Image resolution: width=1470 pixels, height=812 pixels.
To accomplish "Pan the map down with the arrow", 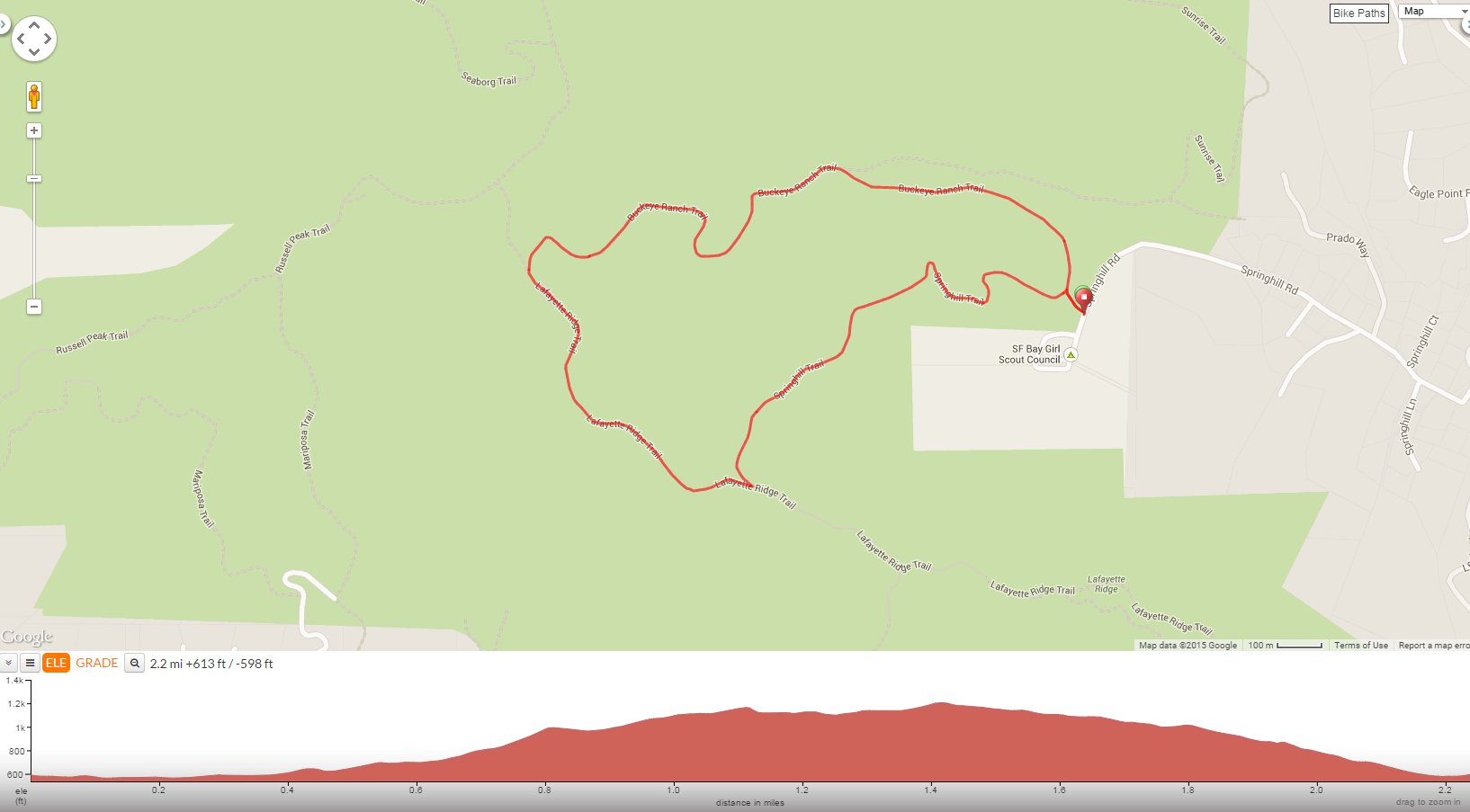I will tap(34, 52).
